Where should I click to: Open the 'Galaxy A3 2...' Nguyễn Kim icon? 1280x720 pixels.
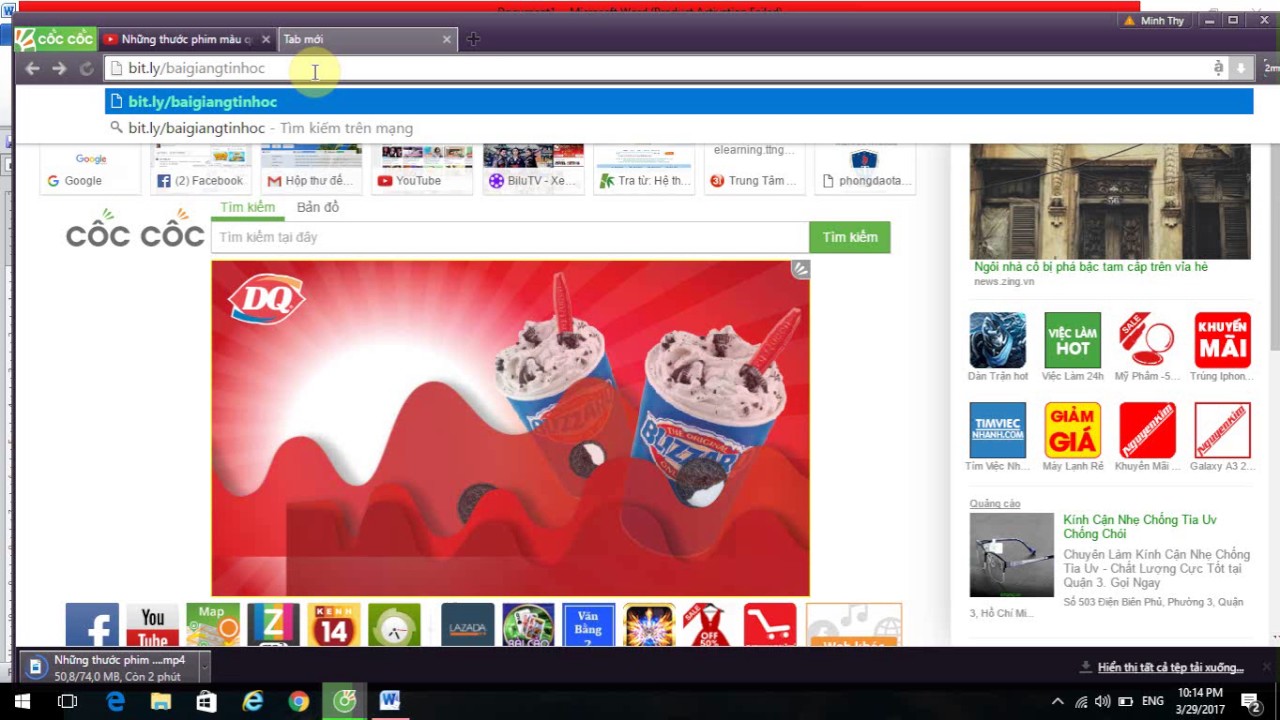pos(1222,430)
